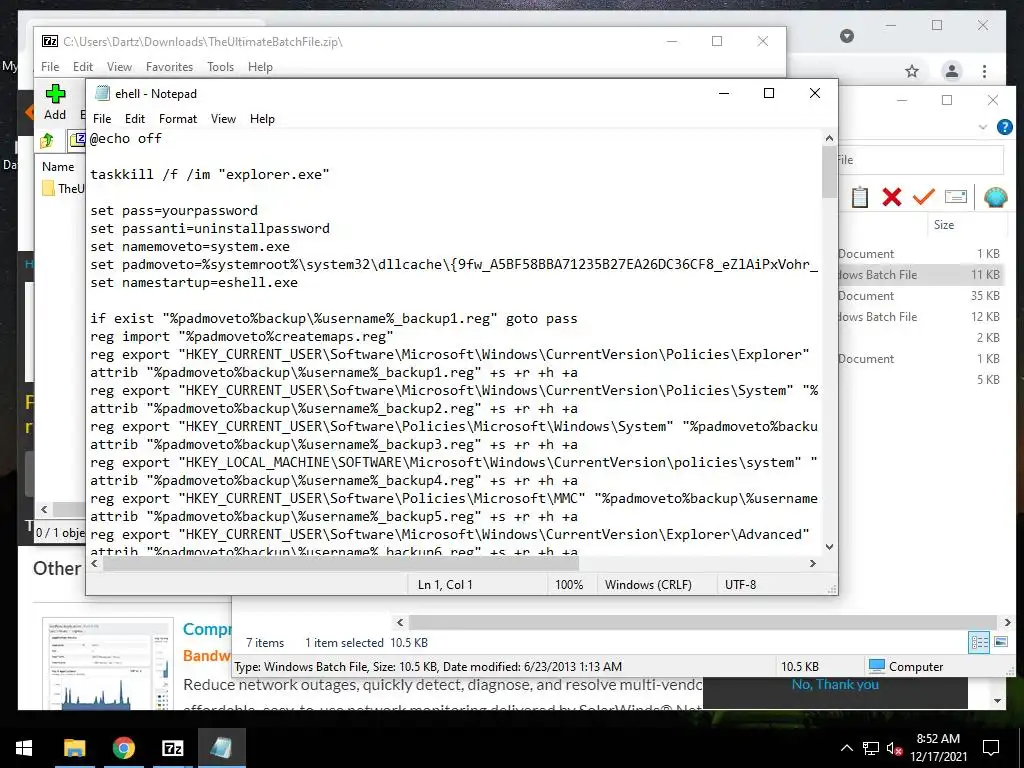Image resolution: width=1024 pixels, height=768 pixels.
Task: Click the Notepad taskbar icon
Action: 221,748
